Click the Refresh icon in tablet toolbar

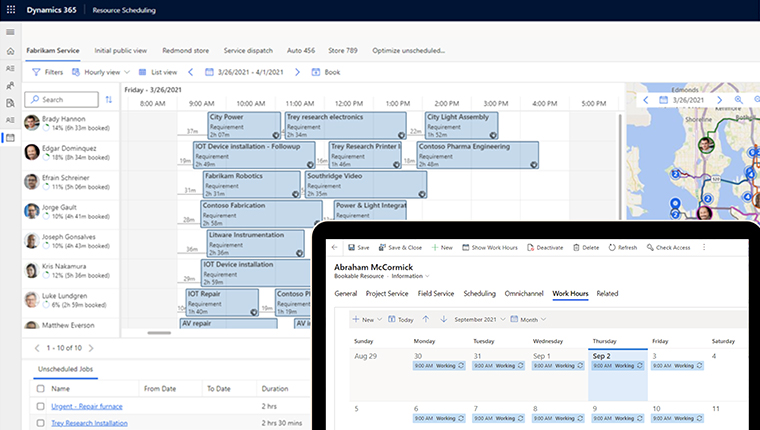[x=612, y=247]
